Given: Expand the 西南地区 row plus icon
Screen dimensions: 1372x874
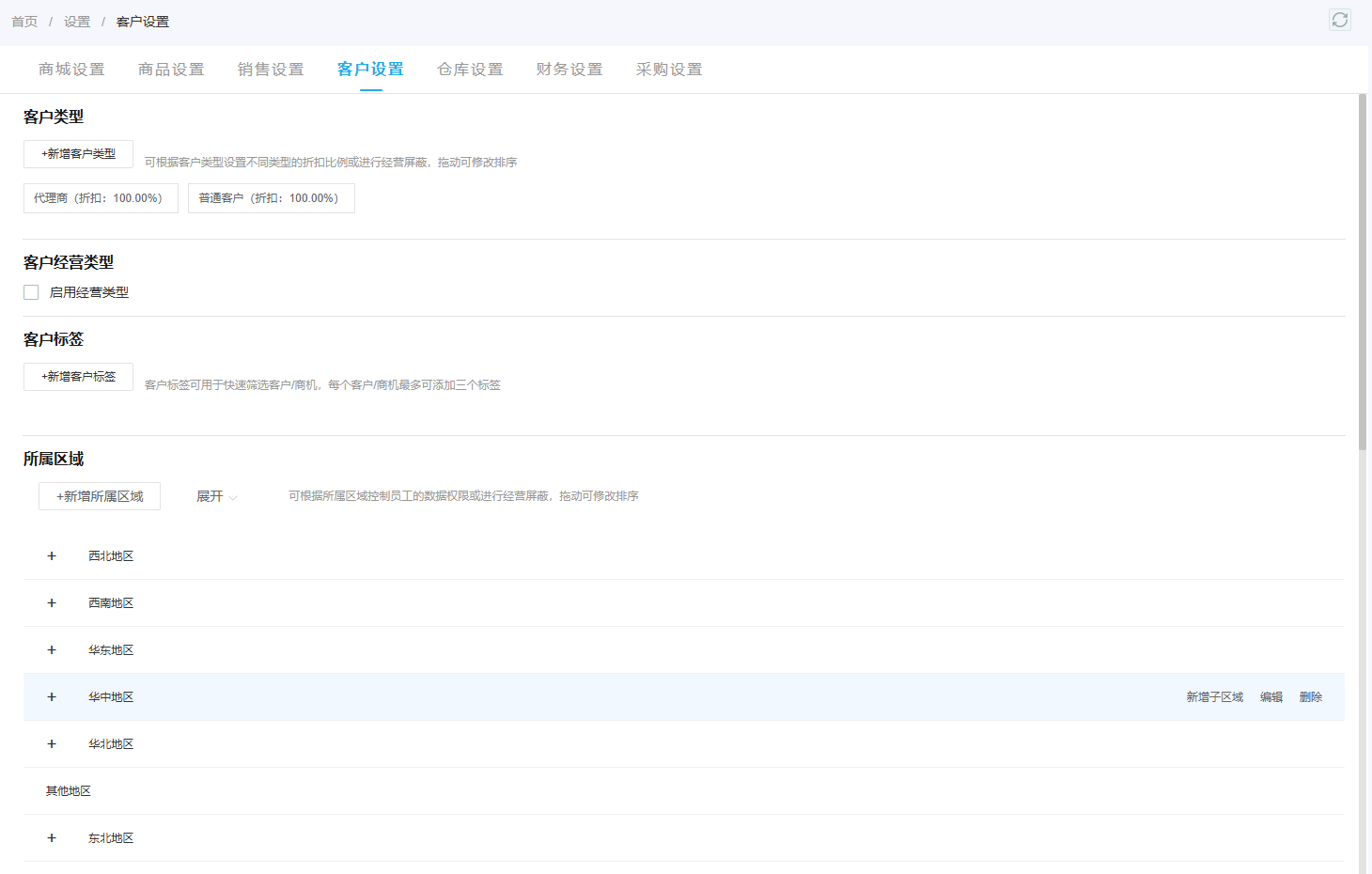Looking at the screenshot, I should click(x=52, y=603).
